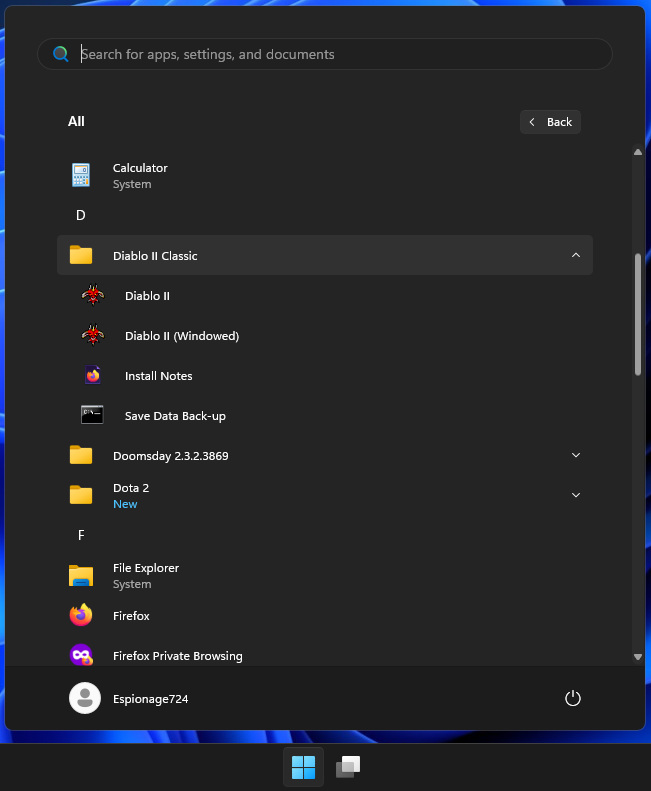Expand the Dota 2 folder chevron
Screen dimensions: 651x791
[x=575, y=495]
